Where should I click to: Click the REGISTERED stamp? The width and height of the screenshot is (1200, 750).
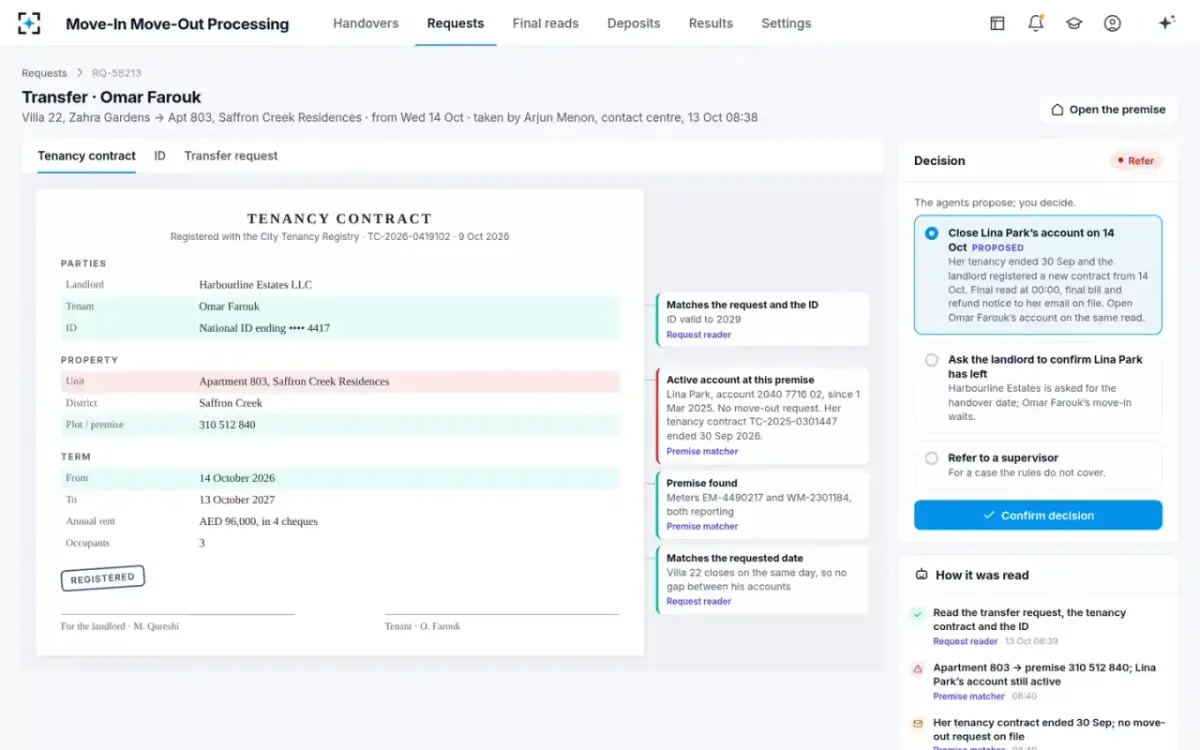103,578
